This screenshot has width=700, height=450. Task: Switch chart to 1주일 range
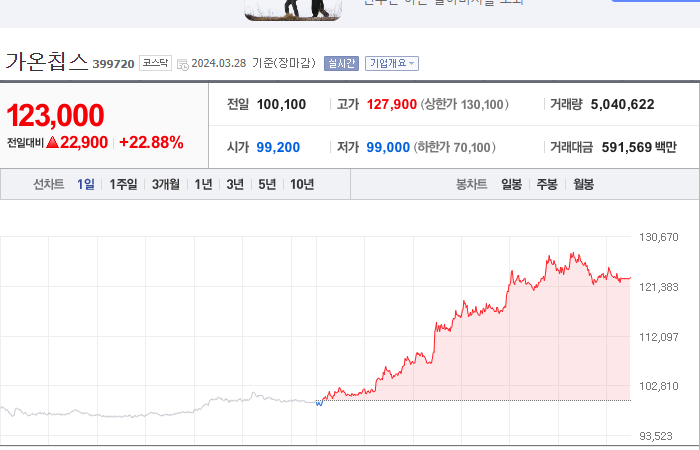click(123, 184)
